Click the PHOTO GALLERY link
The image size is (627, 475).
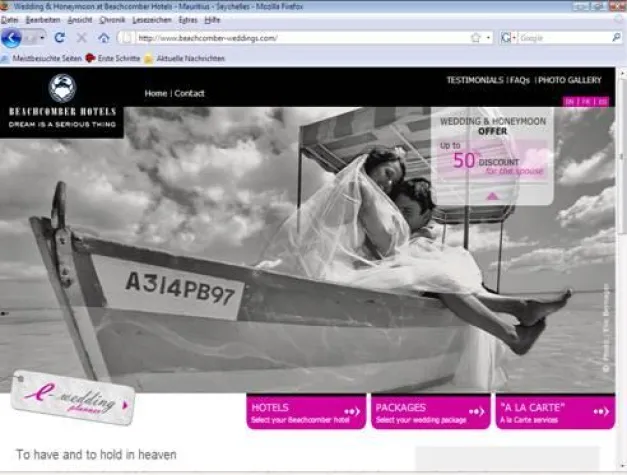pyautogui.click(x=570, y=80)
